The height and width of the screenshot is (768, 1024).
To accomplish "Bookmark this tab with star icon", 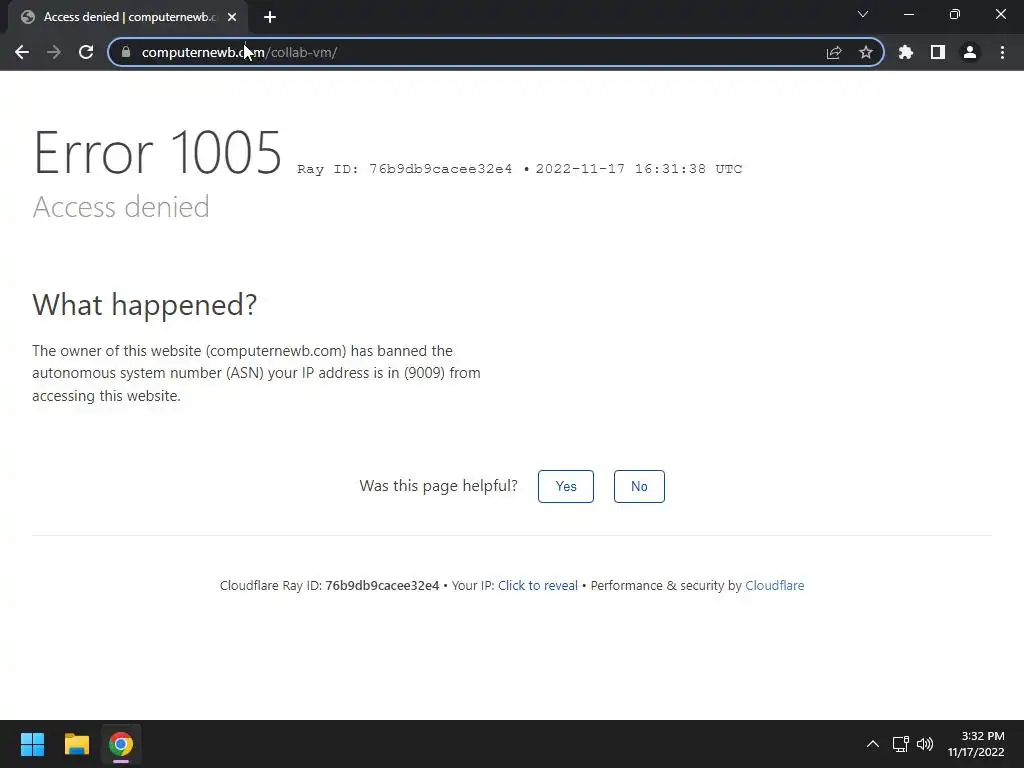I will tap(866, 52).
